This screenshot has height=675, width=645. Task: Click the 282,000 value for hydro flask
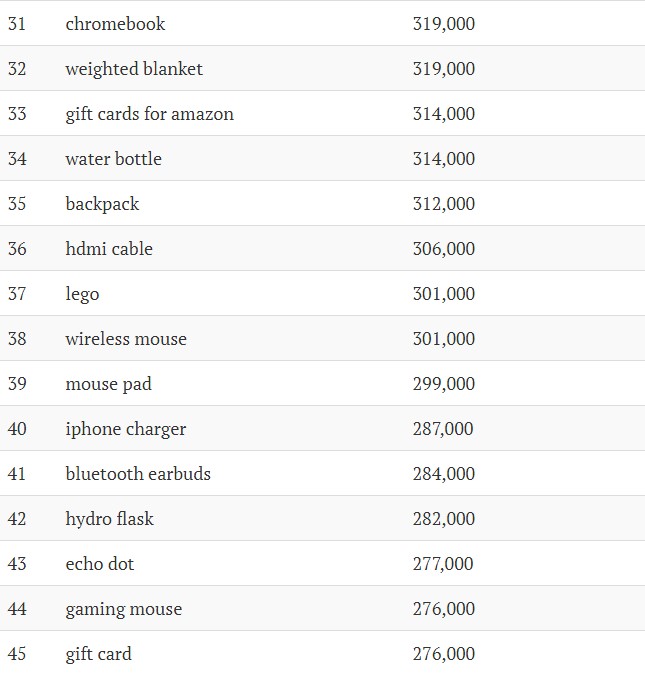click(x=444, y=519)
